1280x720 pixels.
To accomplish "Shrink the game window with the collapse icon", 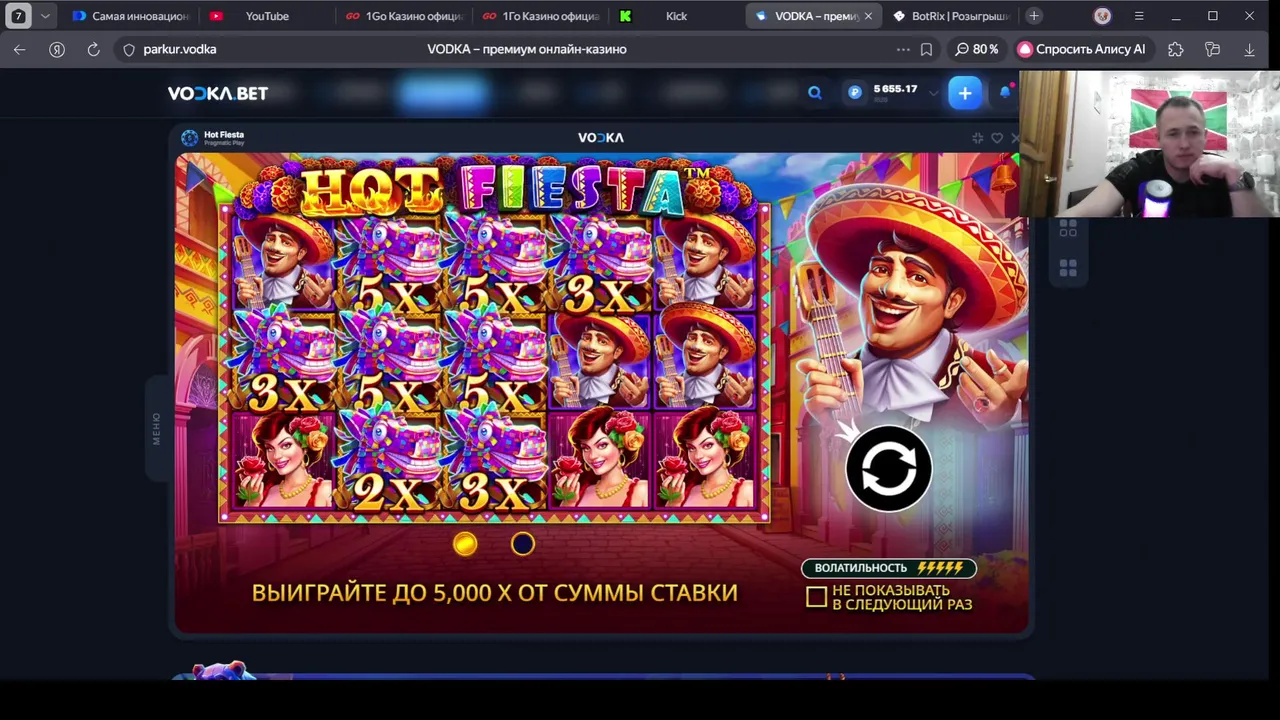I will pos(977,138).
